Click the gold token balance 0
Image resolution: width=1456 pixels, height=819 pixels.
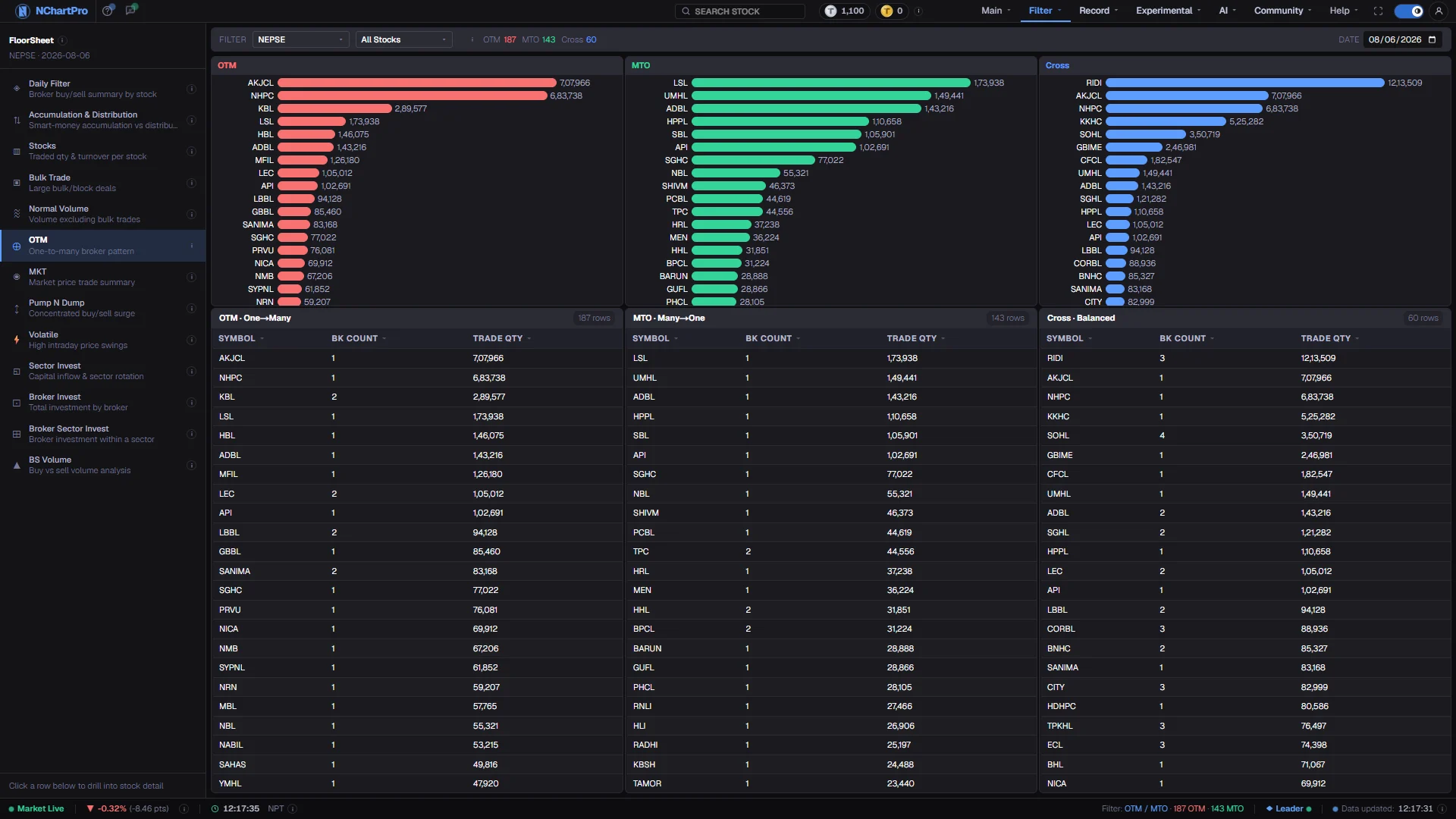(893, 11)
